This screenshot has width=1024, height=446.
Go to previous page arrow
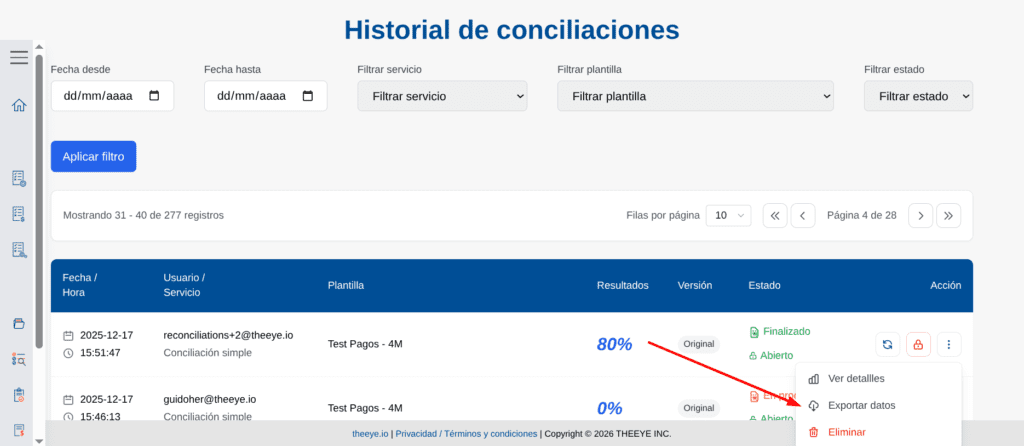click(x=803, y=215)
